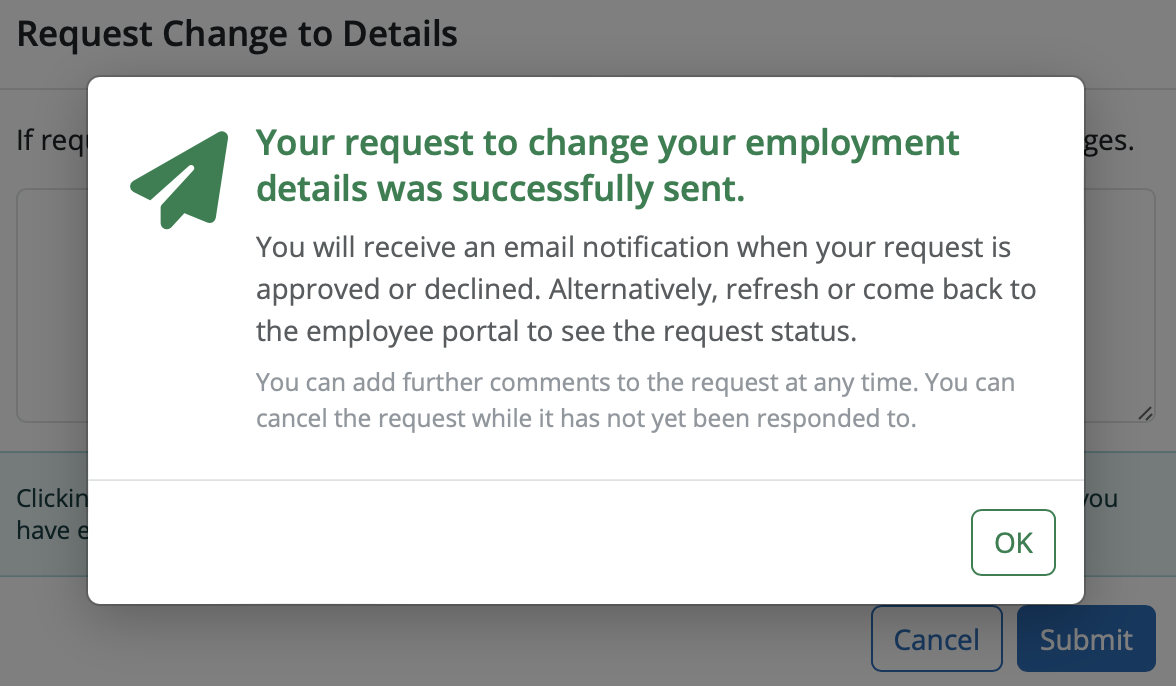Click the Cancel button behind the dialog
Image resolution: width=1176 pixels, height=686 pixels.
936,639
